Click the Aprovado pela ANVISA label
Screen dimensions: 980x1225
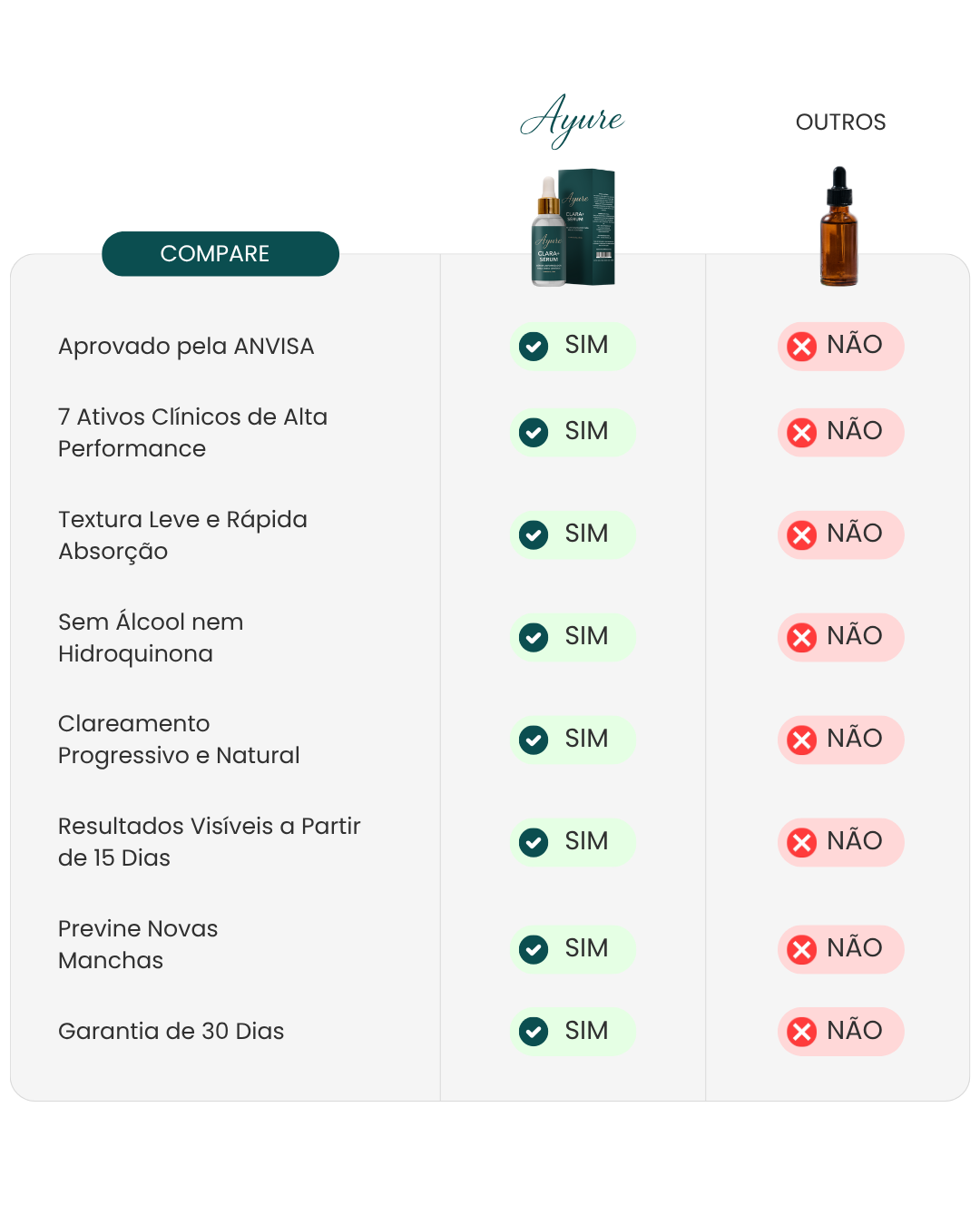186,347
